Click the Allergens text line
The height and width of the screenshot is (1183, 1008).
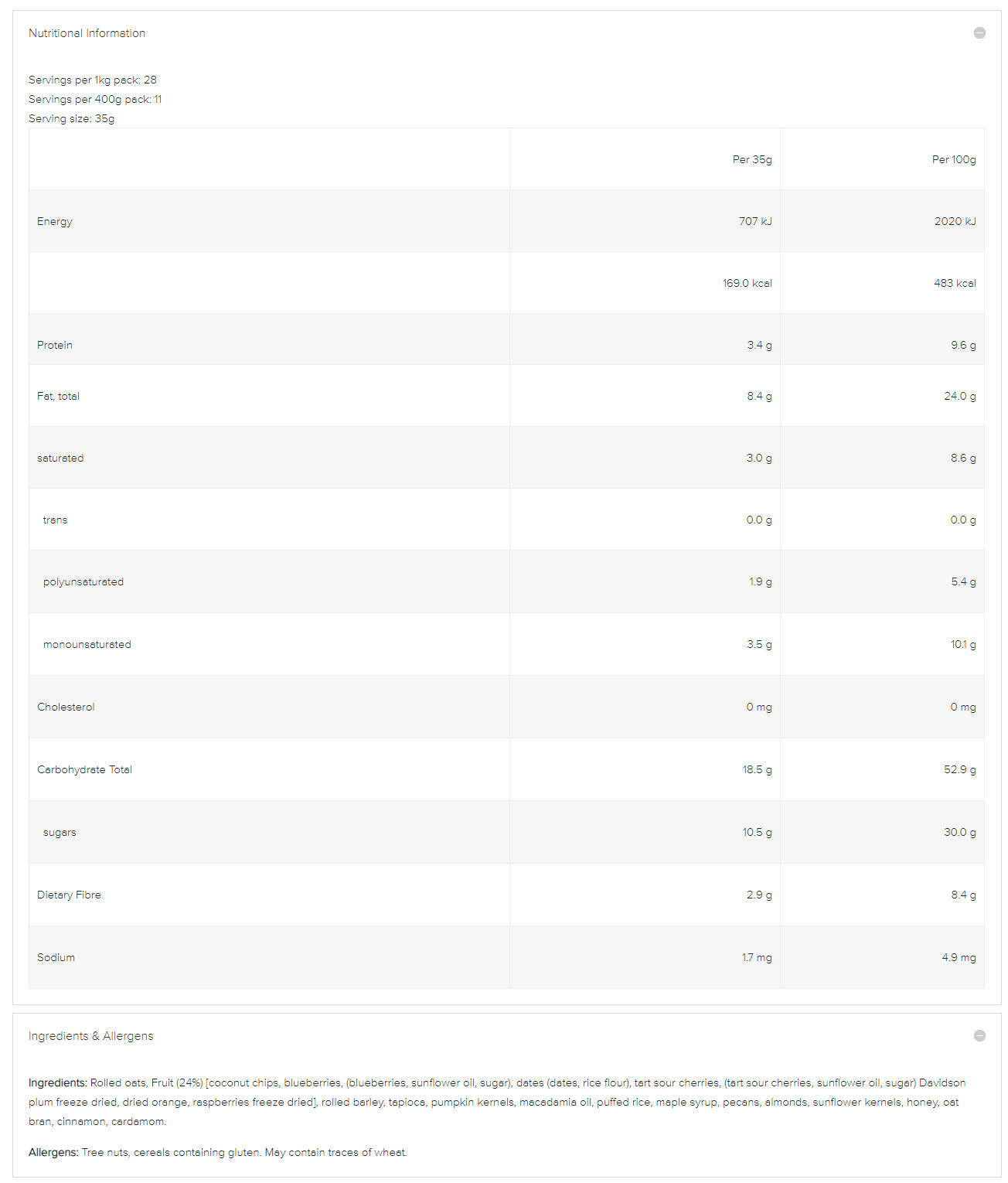(217, 1152)
